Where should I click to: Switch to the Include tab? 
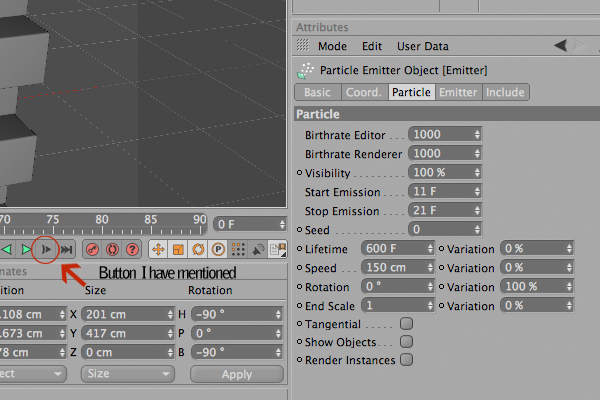[x=505, y=92]
